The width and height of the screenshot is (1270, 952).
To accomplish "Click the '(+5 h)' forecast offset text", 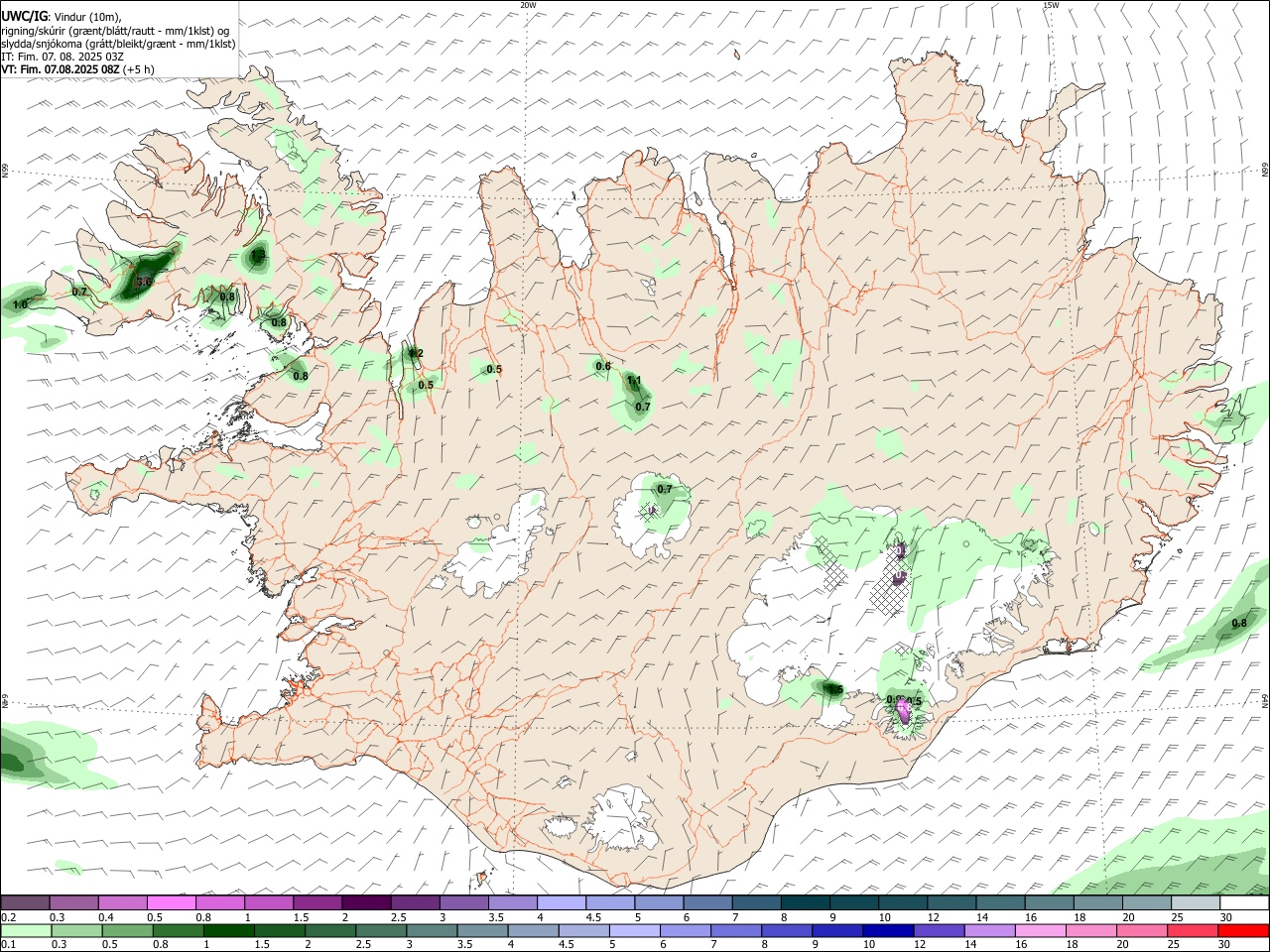I will [x=139, y=70].
